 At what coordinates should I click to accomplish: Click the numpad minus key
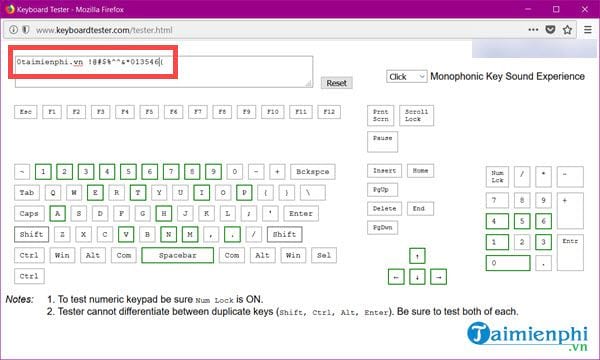coord(570,177)
